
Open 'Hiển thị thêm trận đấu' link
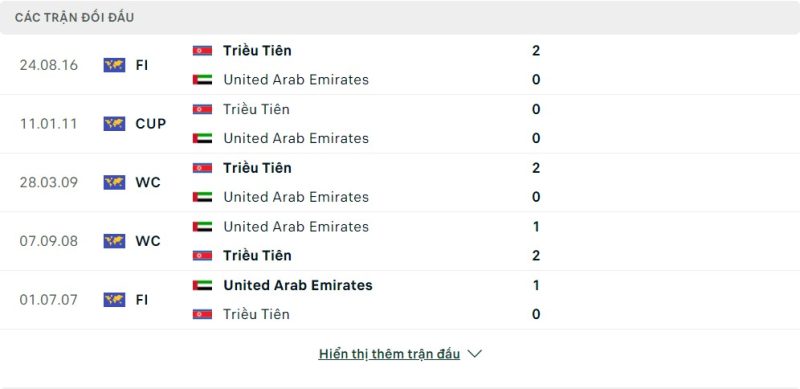(x=389, y=354)
